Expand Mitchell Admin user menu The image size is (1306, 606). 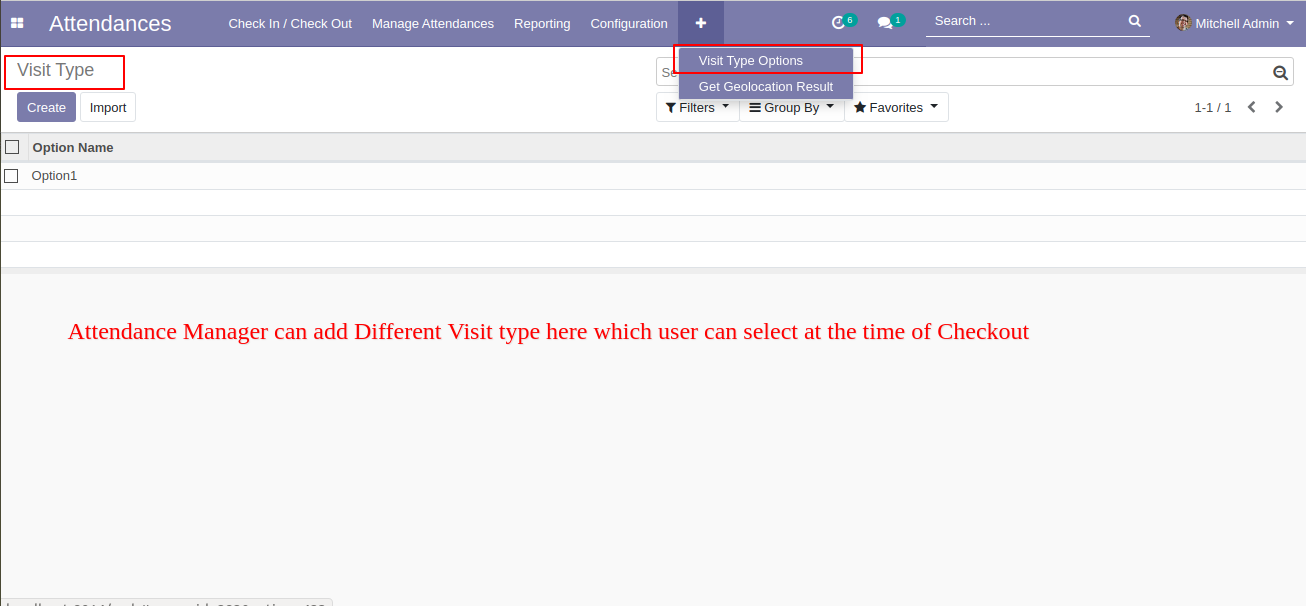(x=1234, y=23)
